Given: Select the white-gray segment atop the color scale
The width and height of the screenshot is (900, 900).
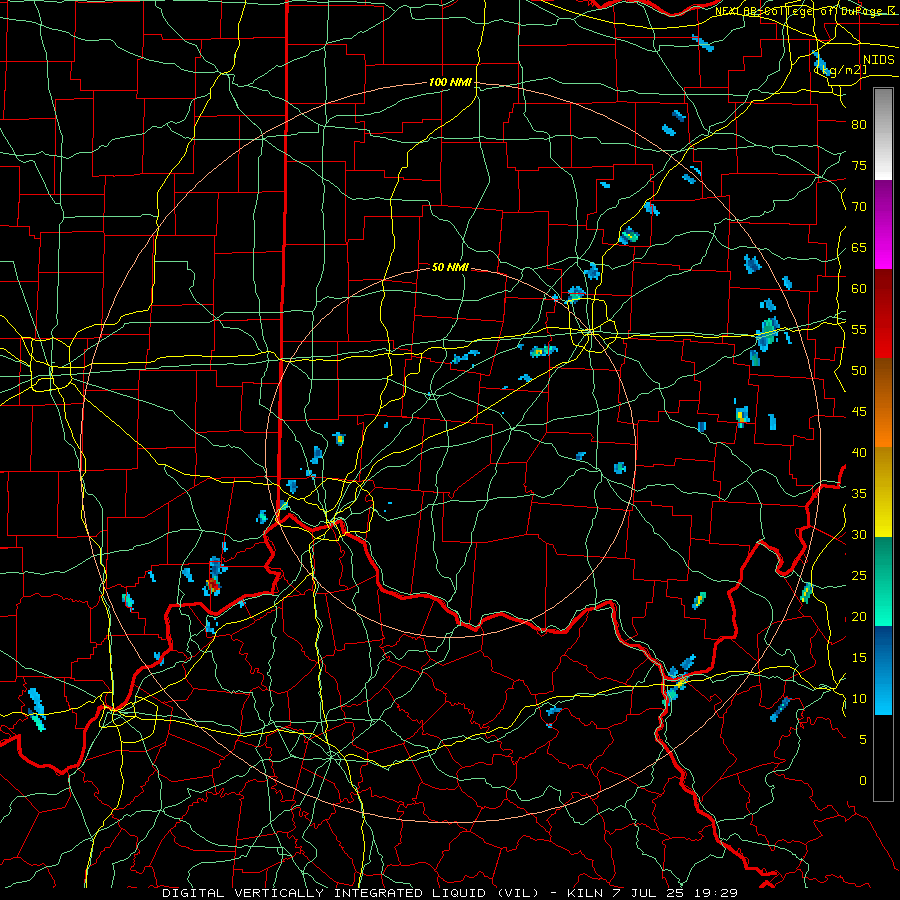Looking at the screenshot, I should click(x=883, y=134).
